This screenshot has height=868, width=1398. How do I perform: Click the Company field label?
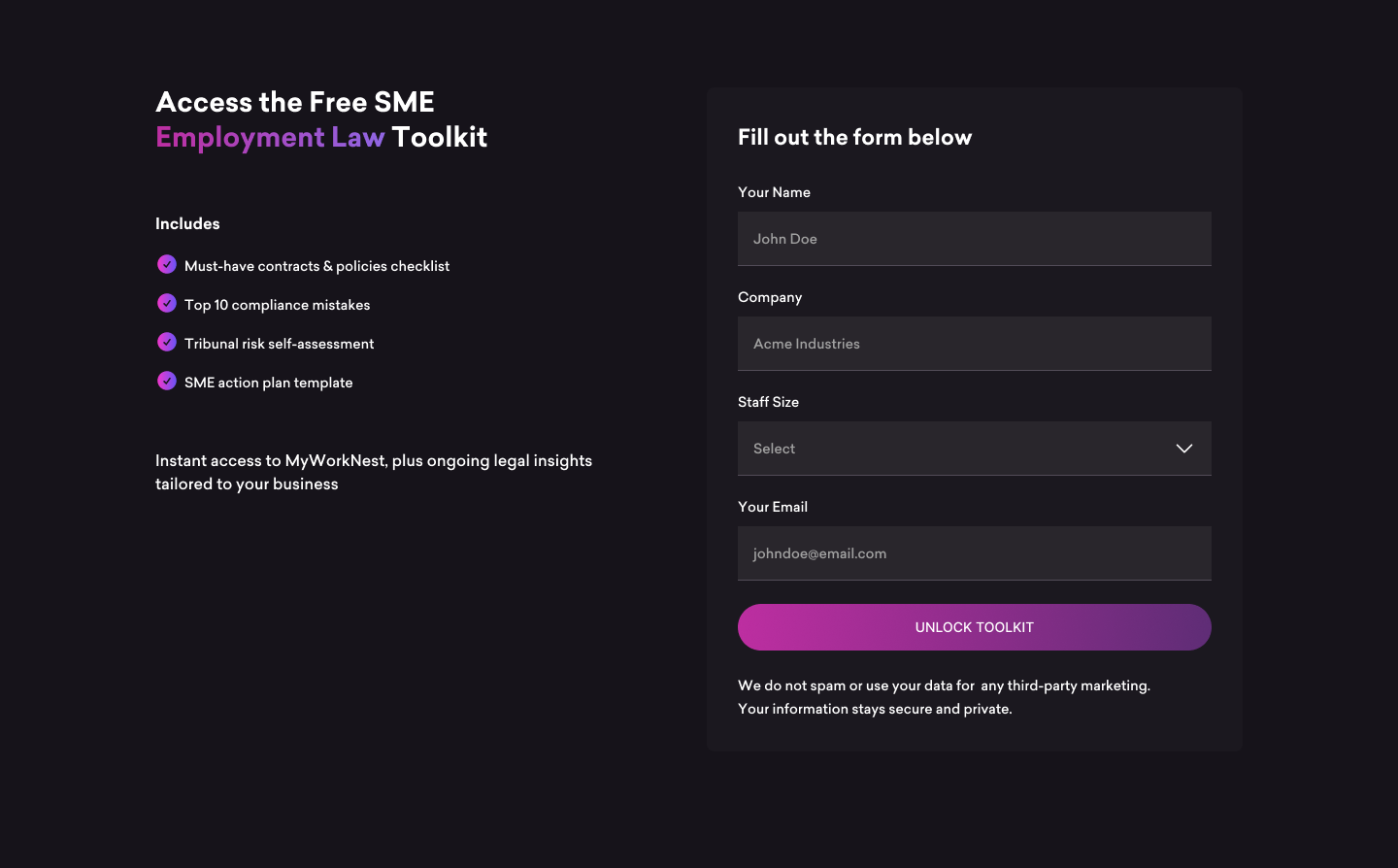[770, 297]
